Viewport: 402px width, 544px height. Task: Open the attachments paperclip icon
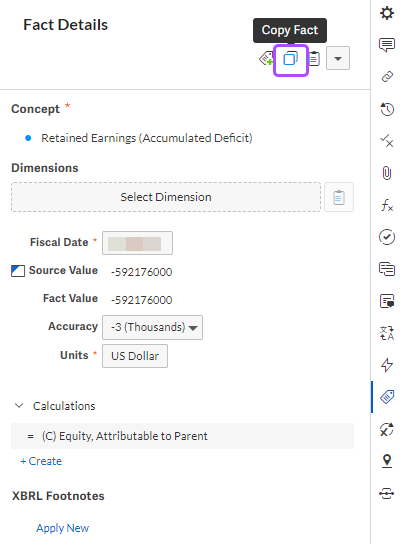387,172
